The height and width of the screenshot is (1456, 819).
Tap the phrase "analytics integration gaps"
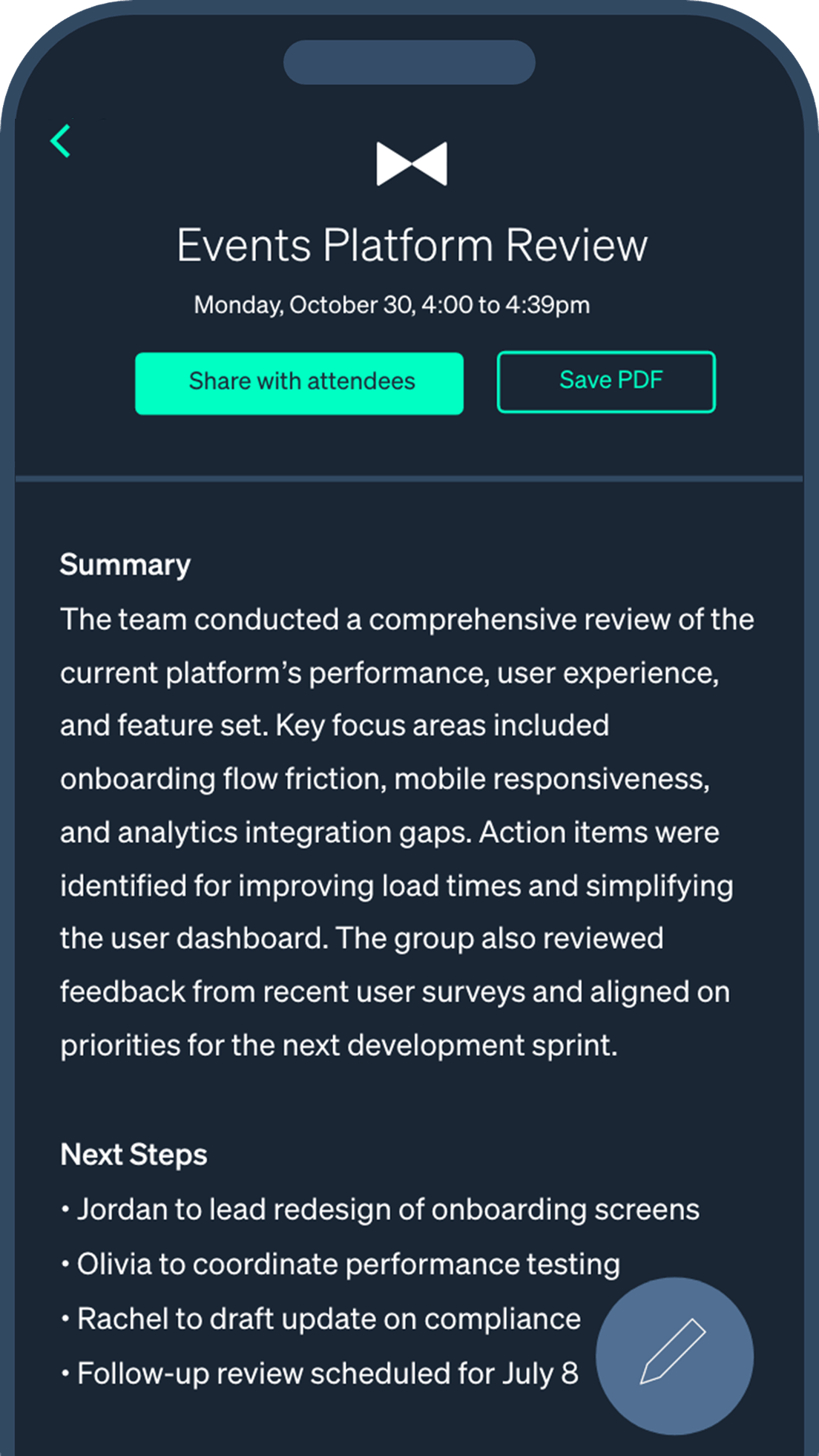tap(292, 833)
